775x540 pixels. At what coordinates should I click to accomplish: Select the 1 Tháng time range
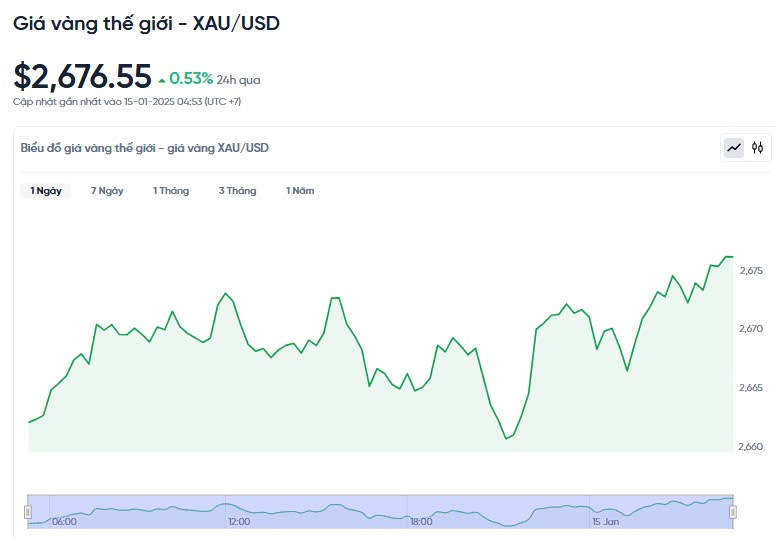point(171,191)
